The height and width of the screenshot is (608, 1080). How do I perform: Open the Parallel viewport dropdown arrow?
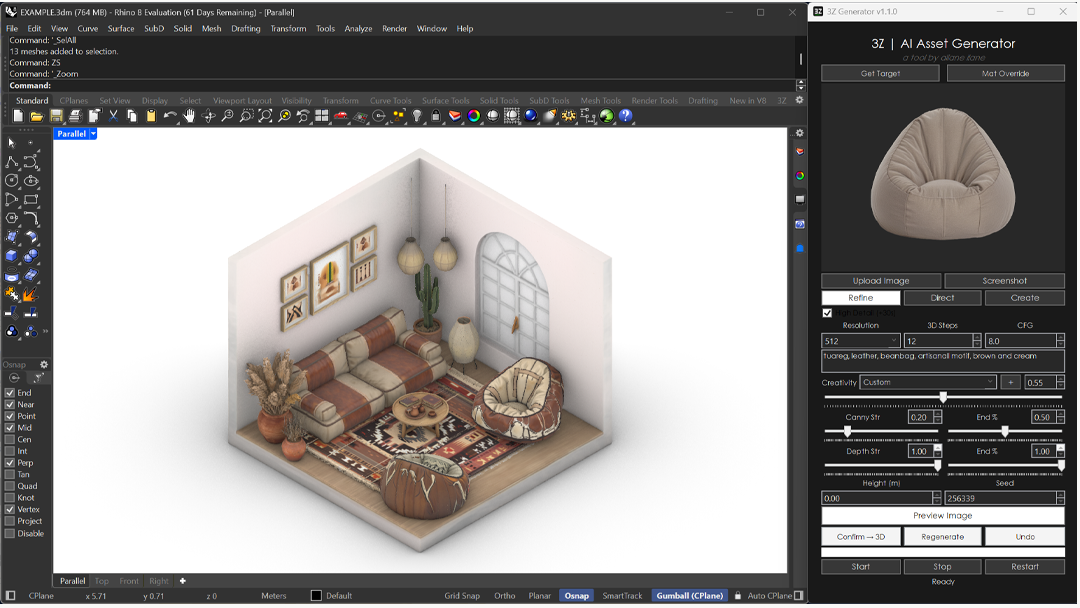(x=93, y=134)
